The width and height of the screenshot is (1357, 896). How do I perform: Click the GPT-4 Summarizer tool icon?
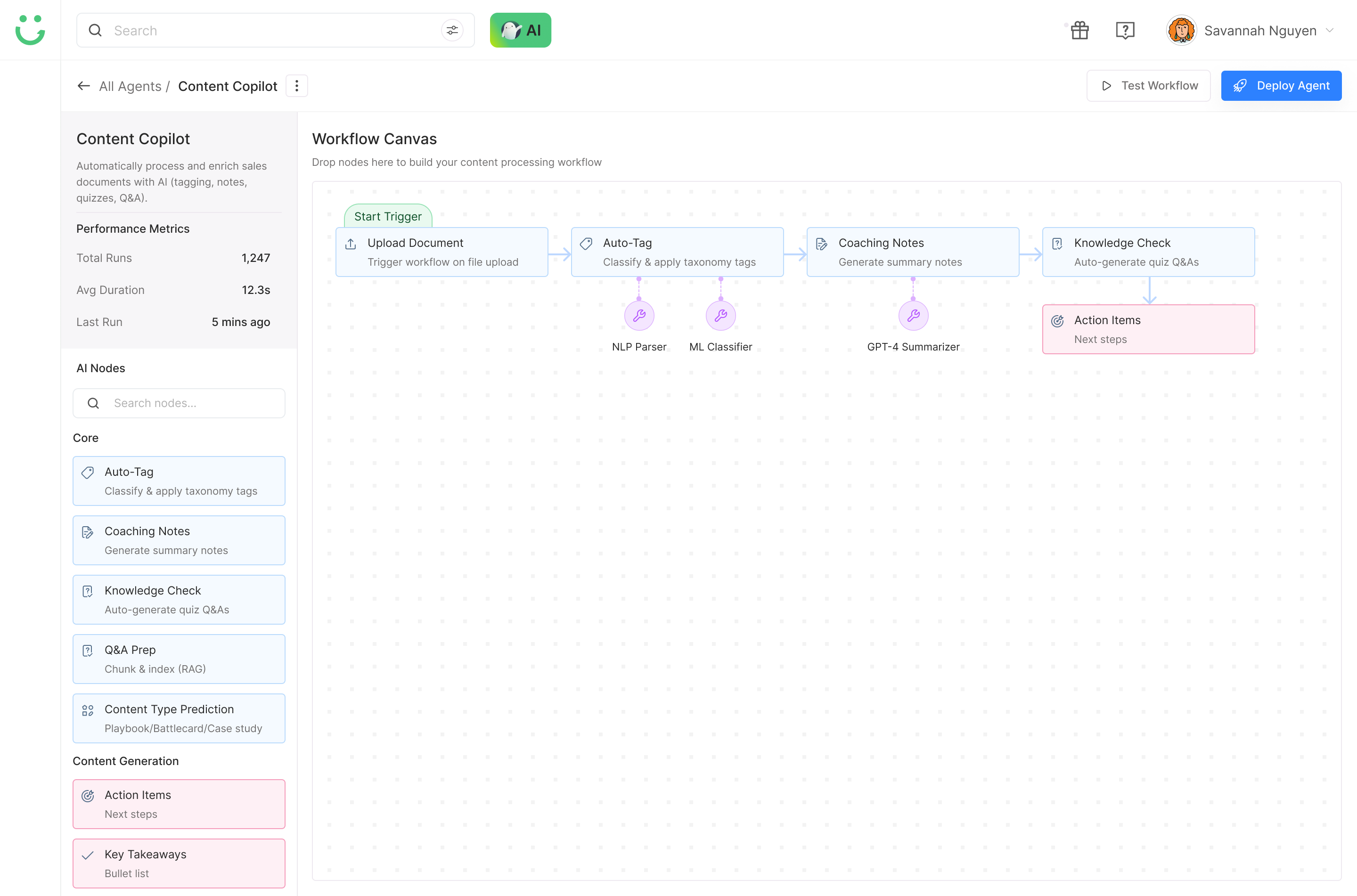point(913,316)
